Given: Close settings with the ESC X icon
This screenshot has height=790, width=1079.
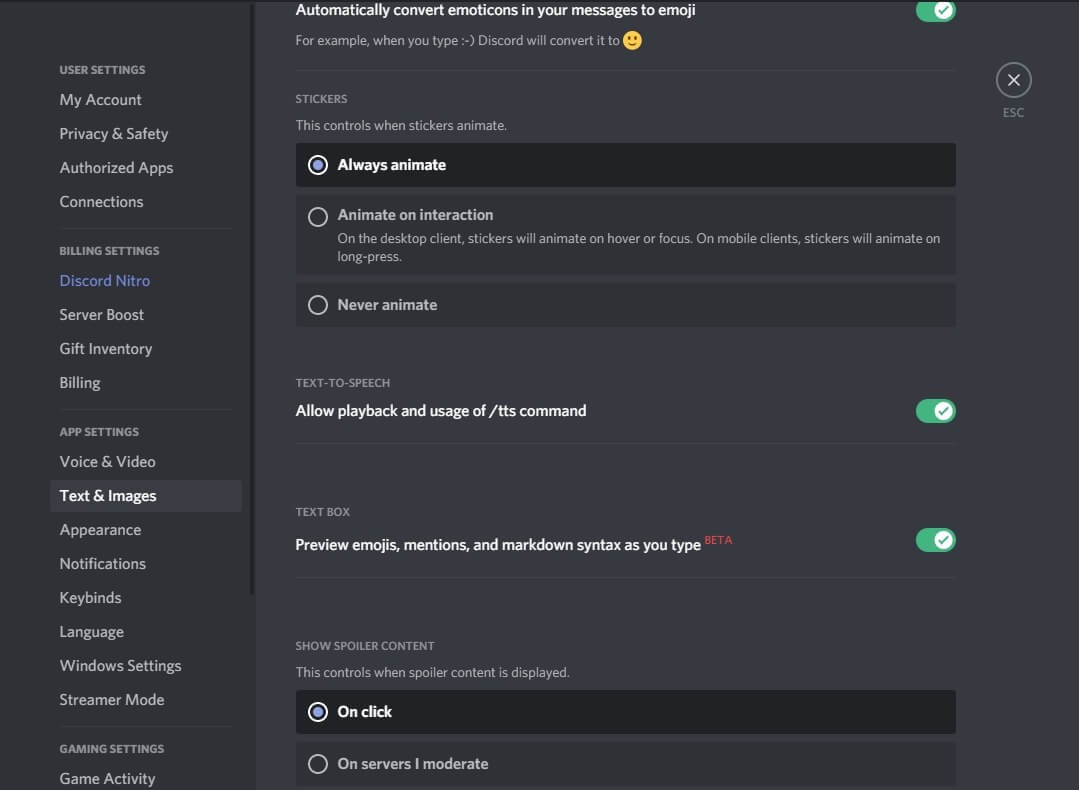Looking at the screenshot, I should tap(1013, 80).
